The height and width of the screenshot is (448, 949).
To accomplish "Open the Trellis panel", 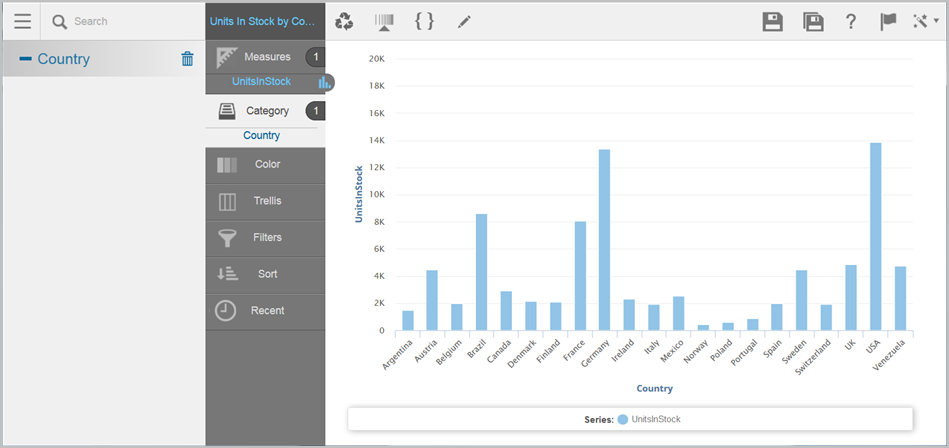I will [265, 201].
